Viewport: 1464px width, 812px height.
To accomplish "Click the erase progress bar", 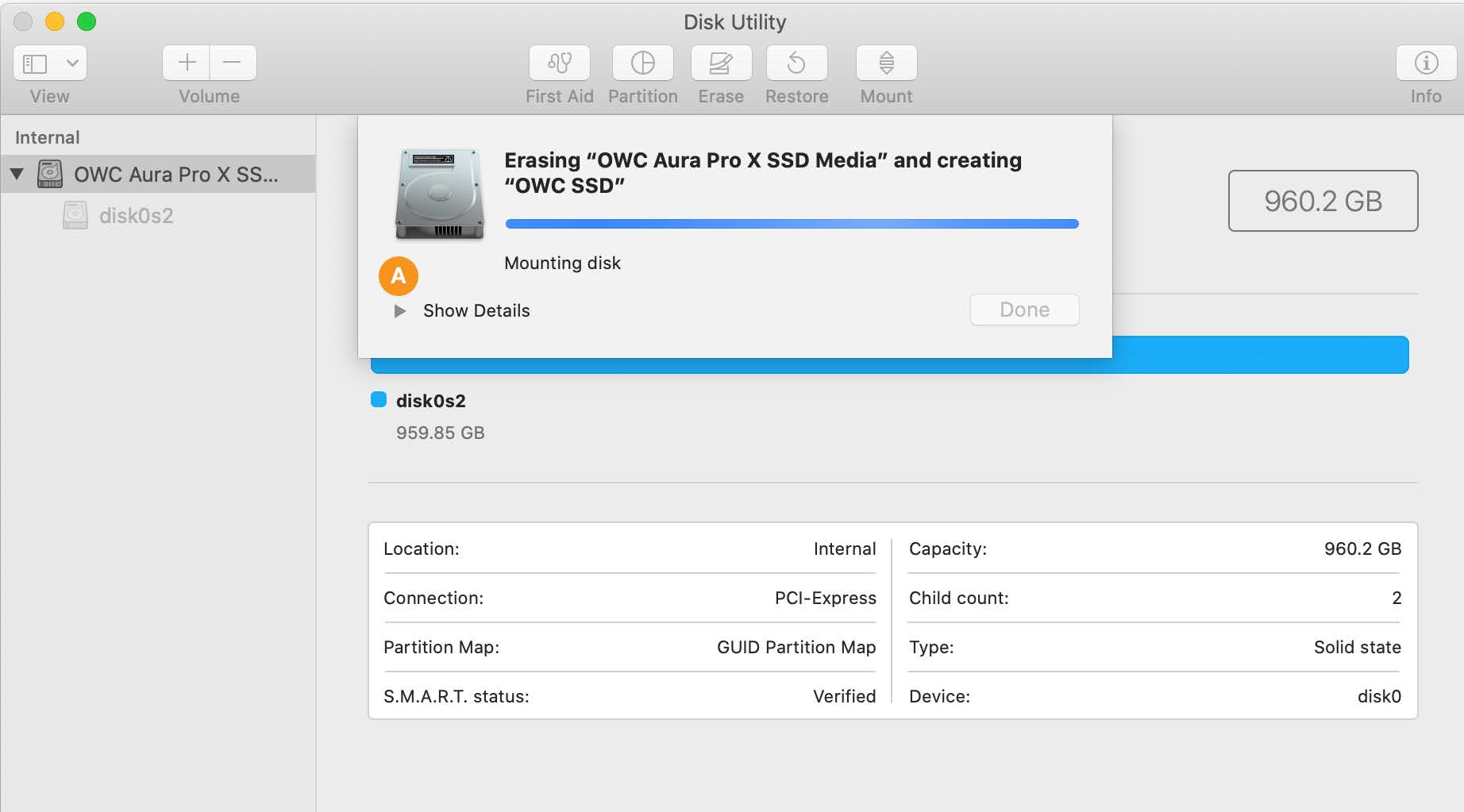I will [792, 223].
